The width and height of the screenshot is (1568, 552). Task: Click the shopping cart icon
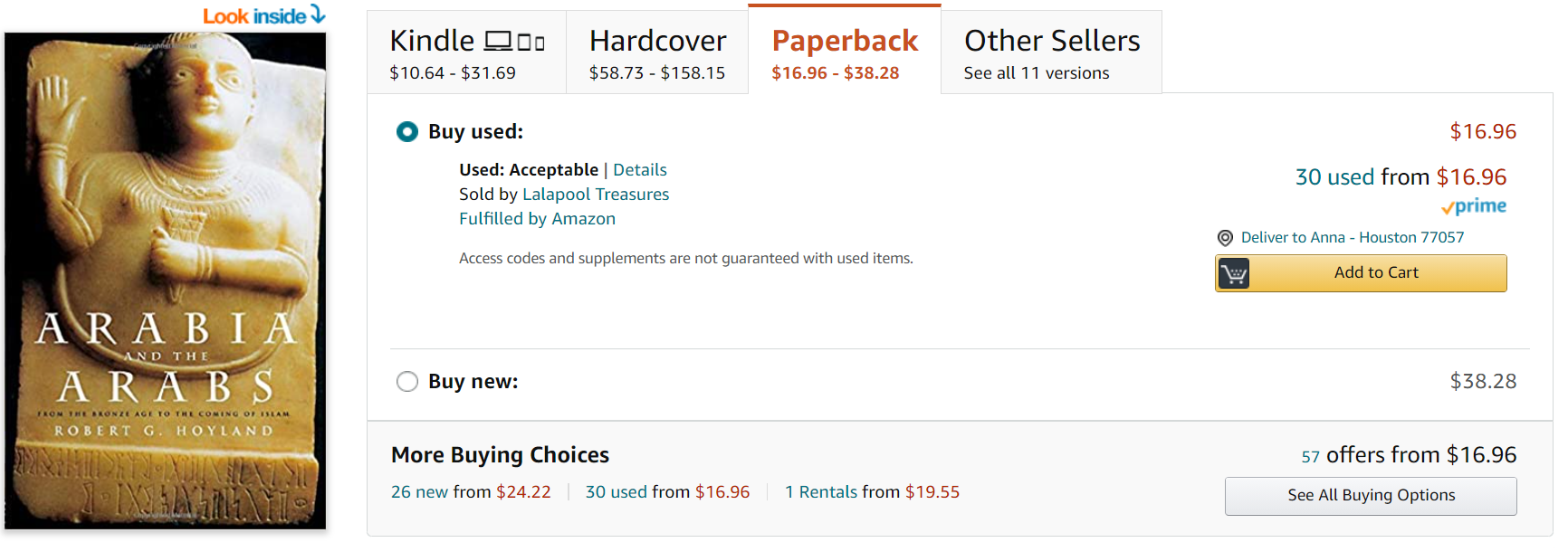[1233, 273]
